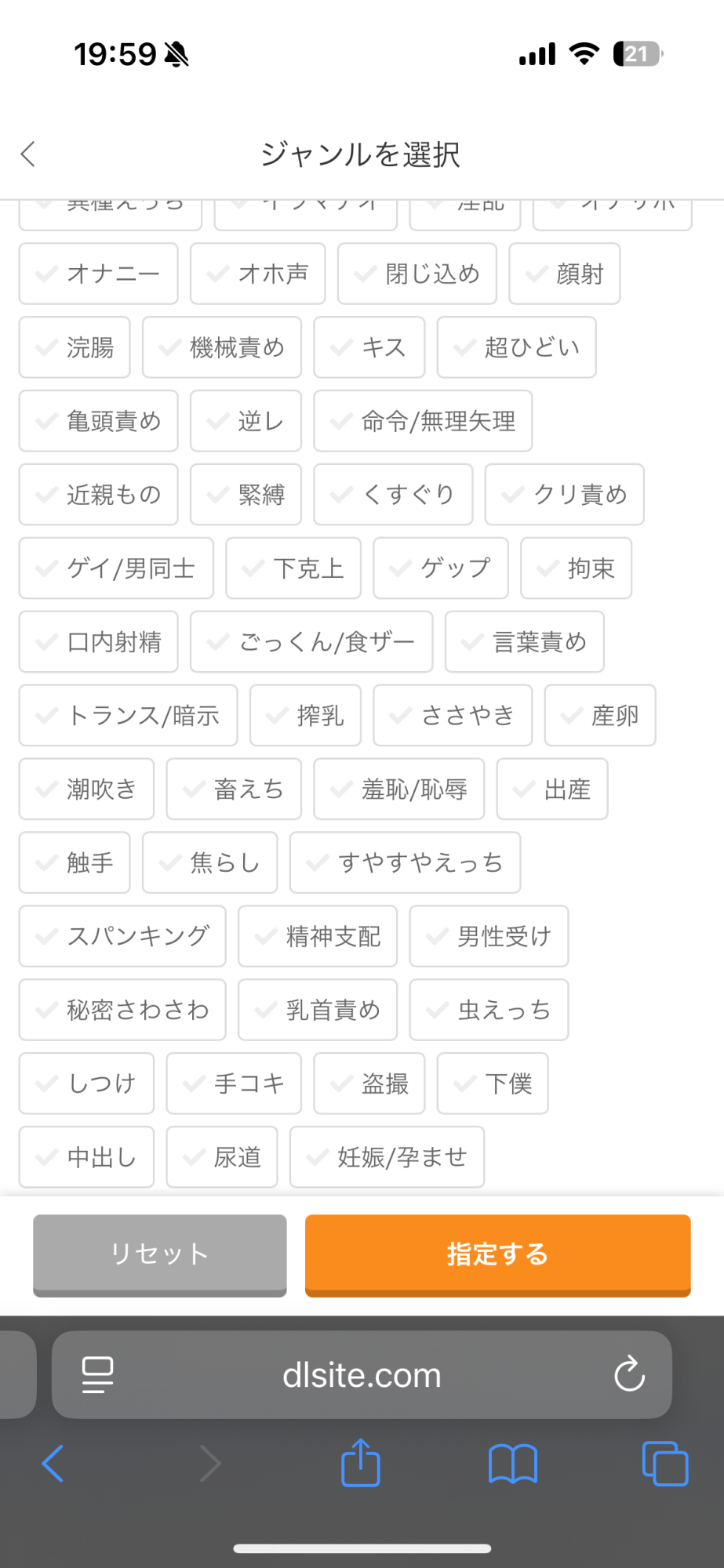This screenshot has width=724, height=1568.
Task: Tap the dlsite.com address field
Action: coord(362,1374)
